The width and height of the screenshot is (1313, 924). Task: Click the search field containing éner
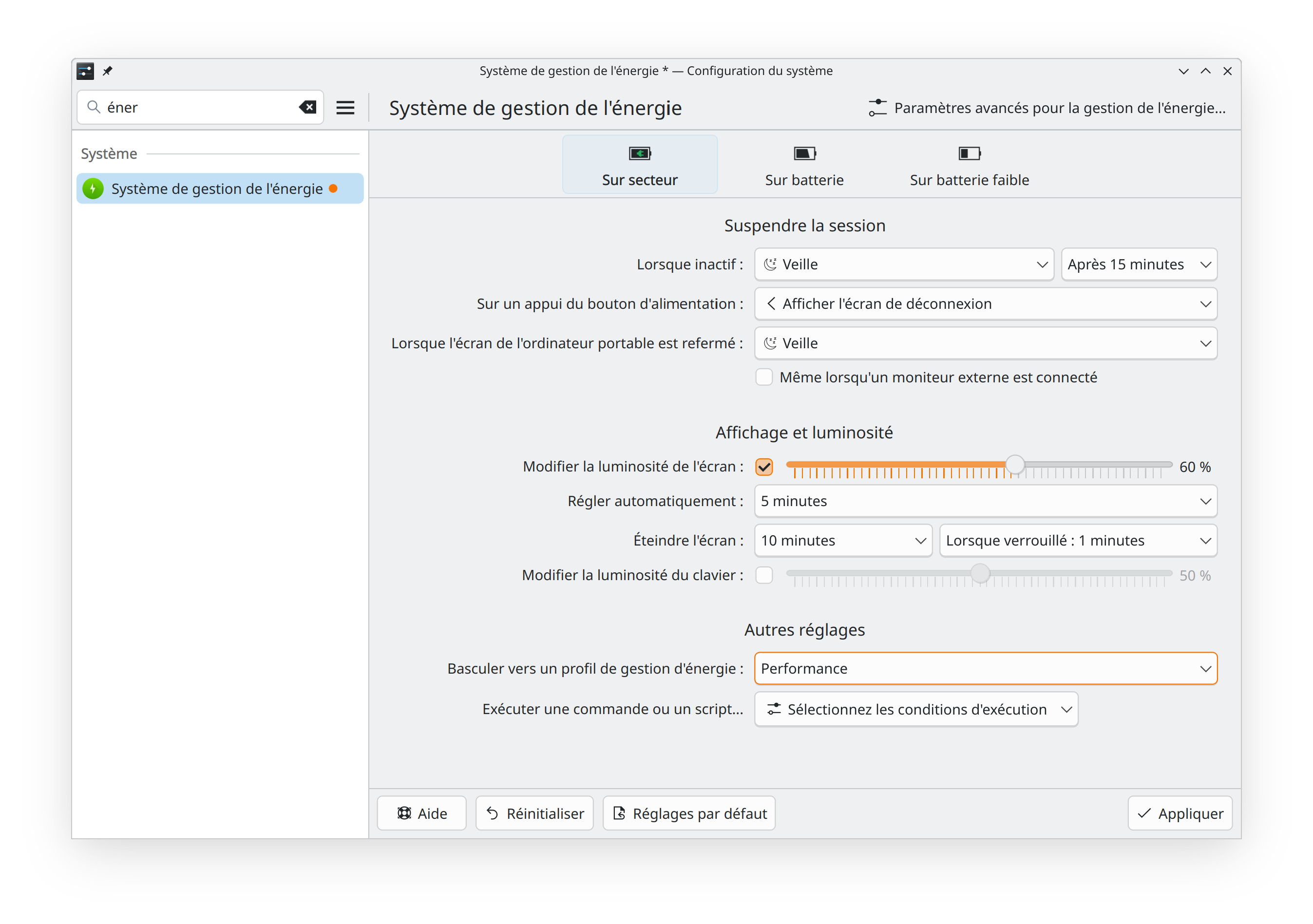click(x=200, y=108)
